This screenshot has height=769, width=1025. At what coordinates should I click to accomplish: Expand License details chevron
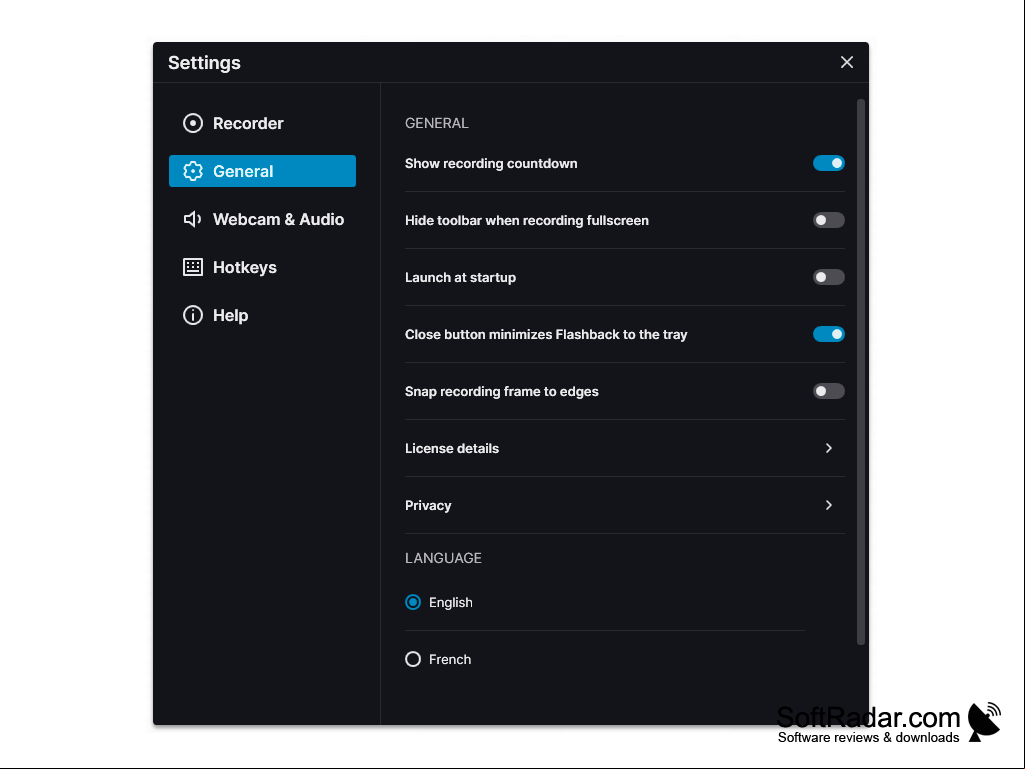tap(828, 448)
